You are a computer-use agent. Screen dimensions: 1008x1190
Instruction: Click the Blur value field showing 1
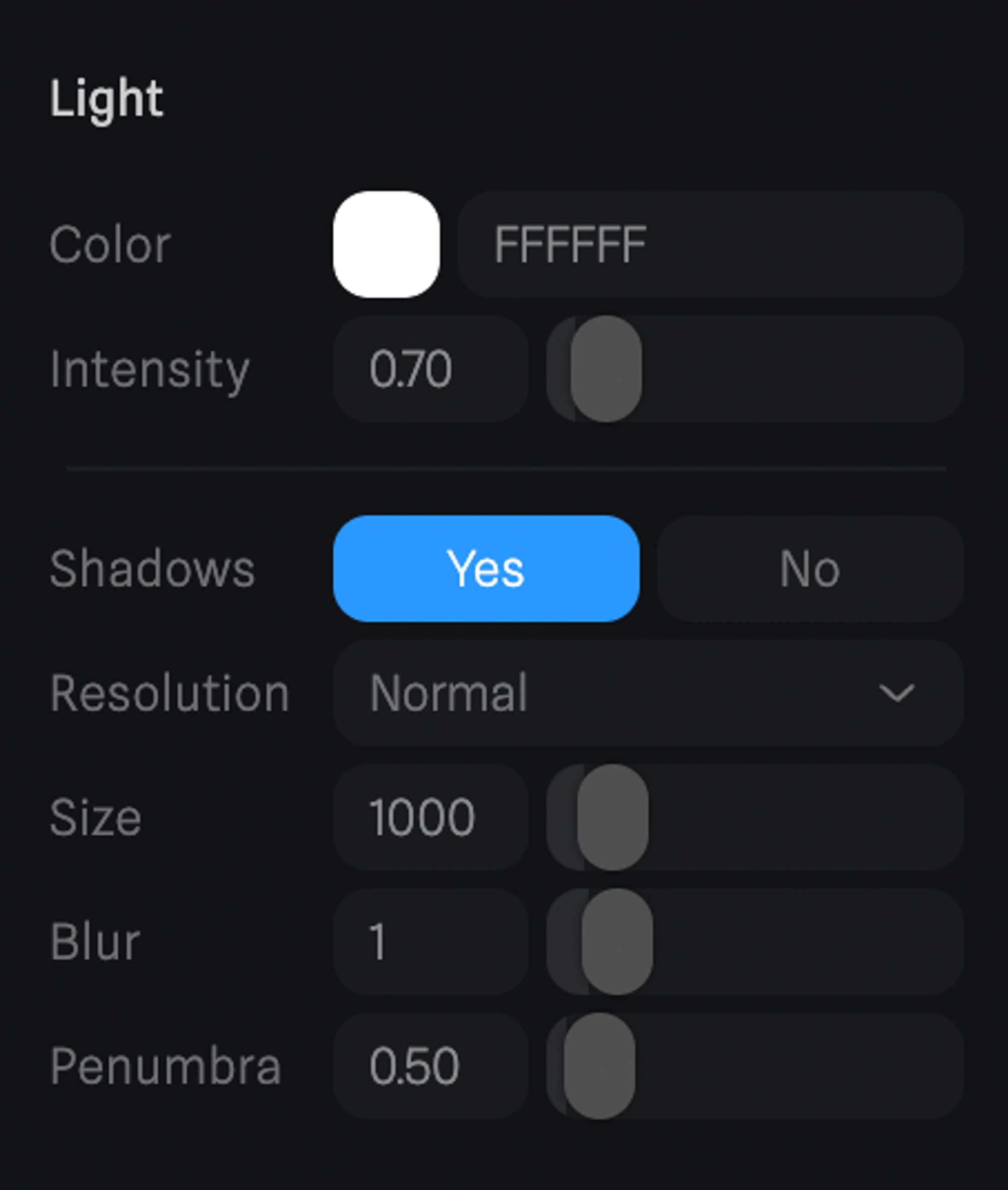(430, 942)
